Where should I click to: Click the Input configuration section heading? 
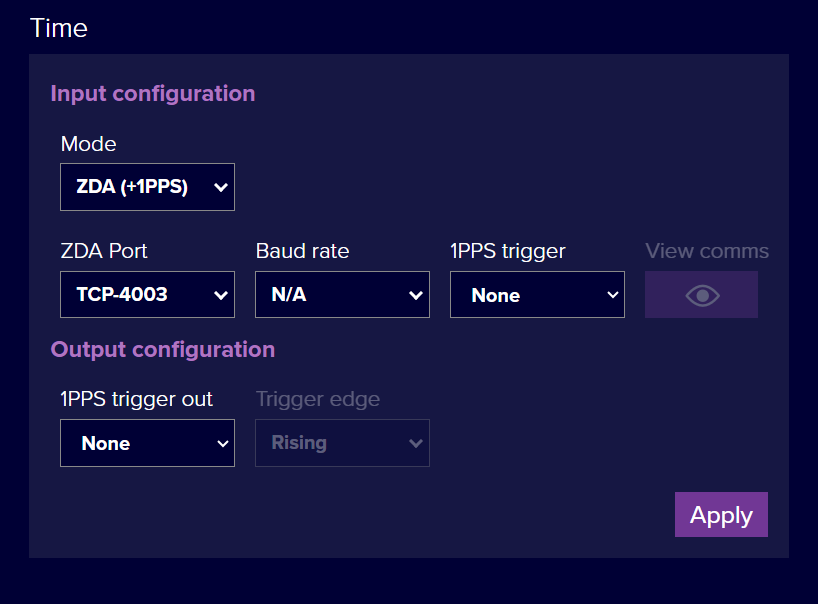153,94
